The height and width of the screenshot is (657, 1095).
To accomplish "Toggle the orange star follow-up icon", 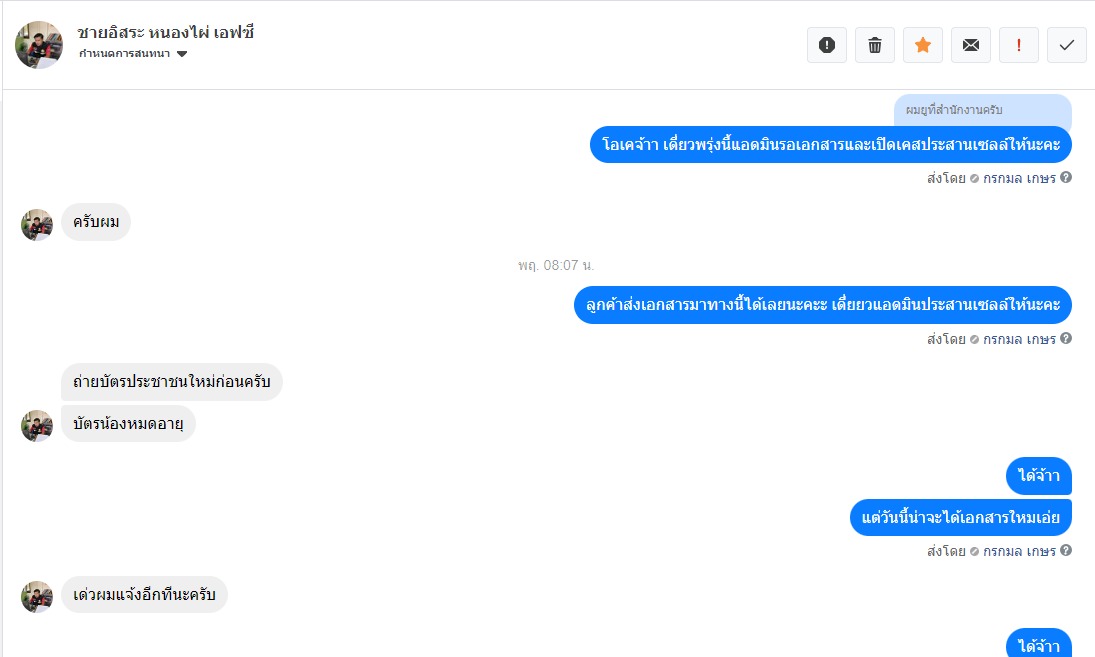I will 923,45.
